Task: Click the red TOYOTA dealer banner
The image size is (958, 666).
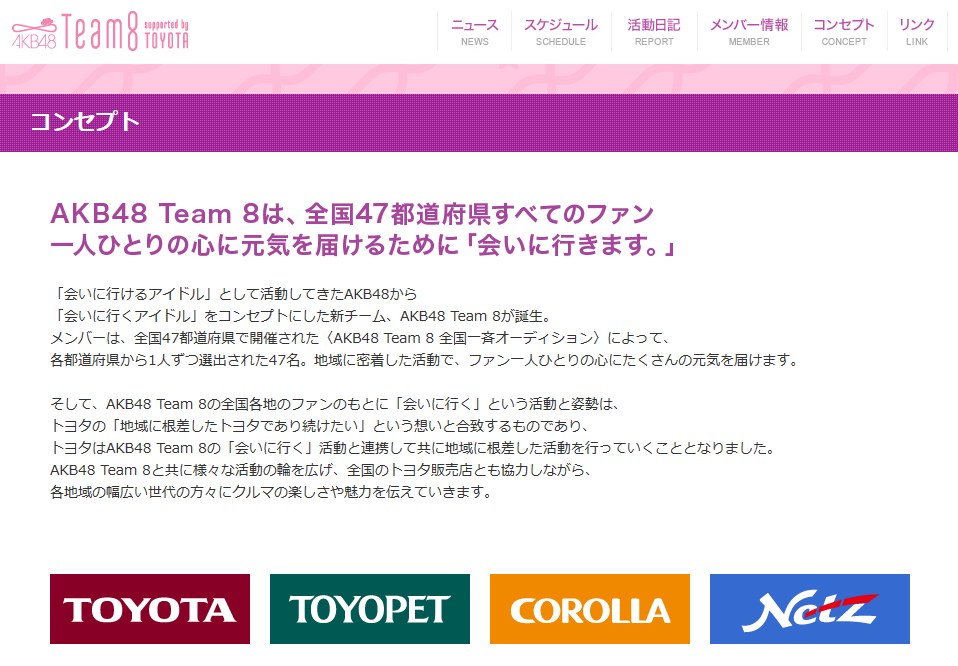Action: (x=150, y=609)
